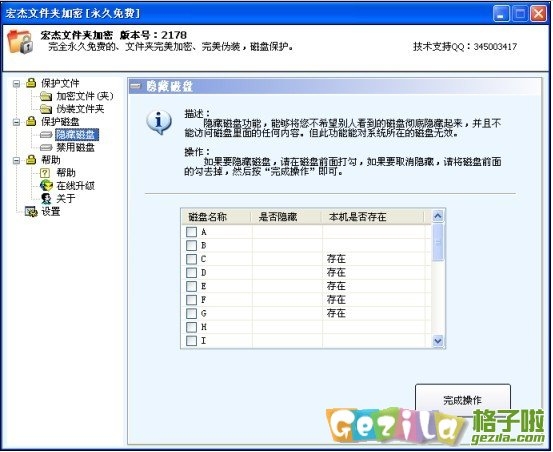Screen dimensions: 553x452
Task: Open 帮助 question-mark icon item
Action: (45, 173)
